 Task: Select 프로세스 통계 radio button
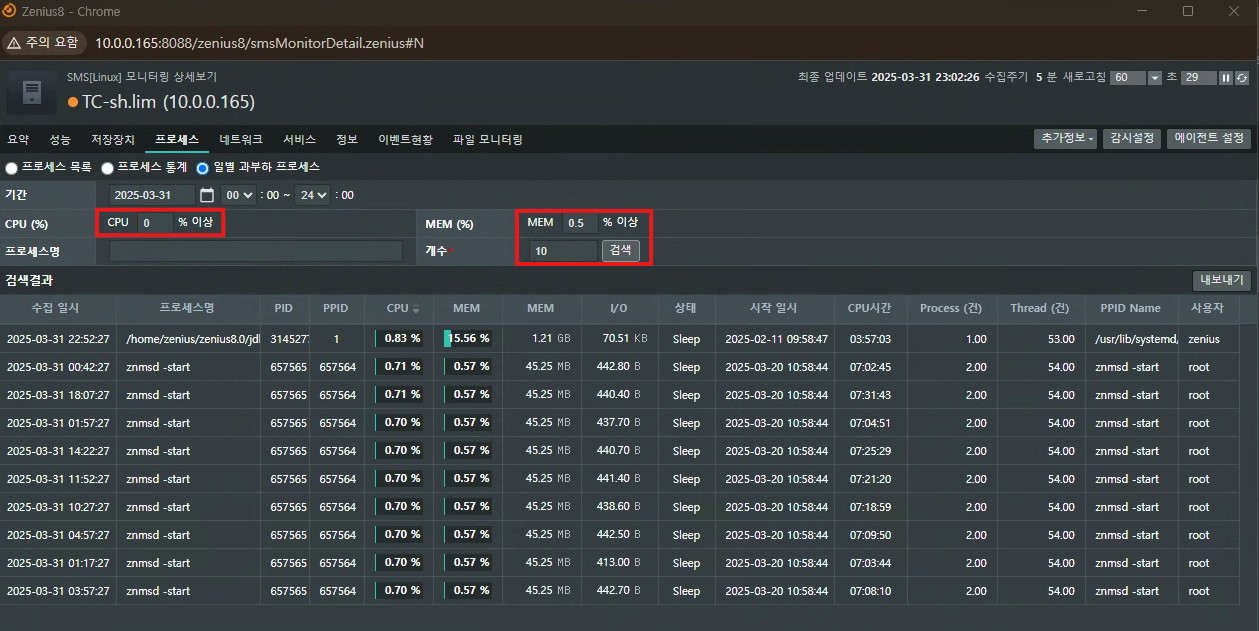tap(107, 168)
